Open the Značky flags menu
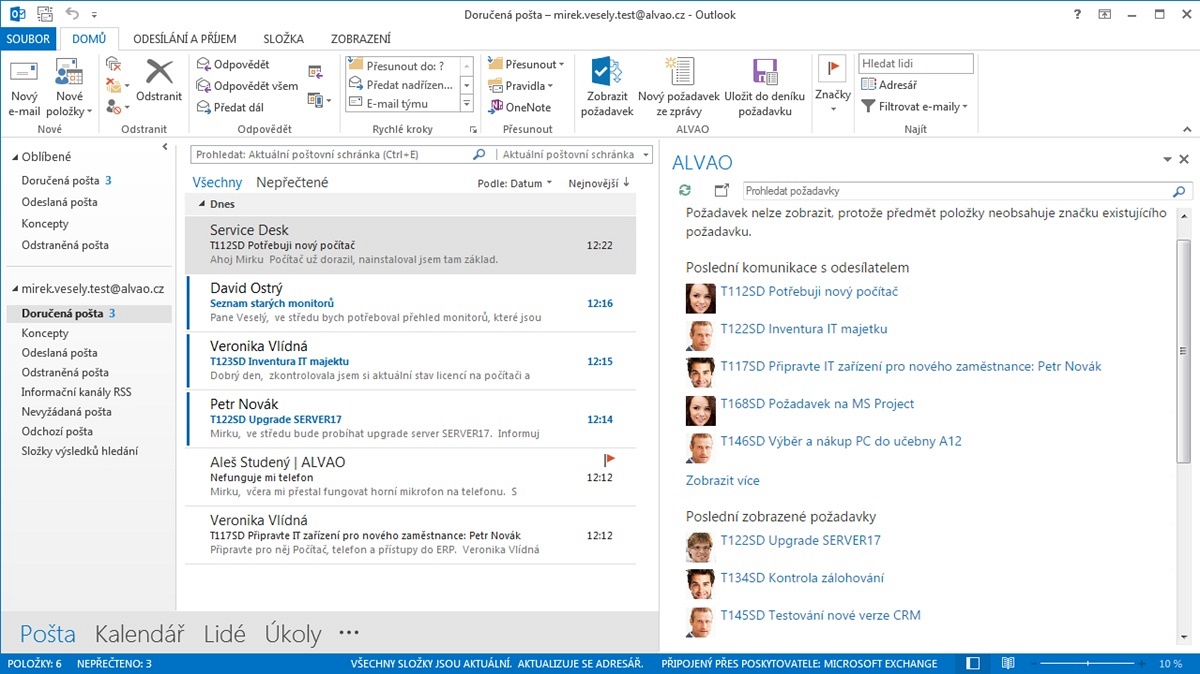The image size is (1200, 674). [x=833, y=85]
